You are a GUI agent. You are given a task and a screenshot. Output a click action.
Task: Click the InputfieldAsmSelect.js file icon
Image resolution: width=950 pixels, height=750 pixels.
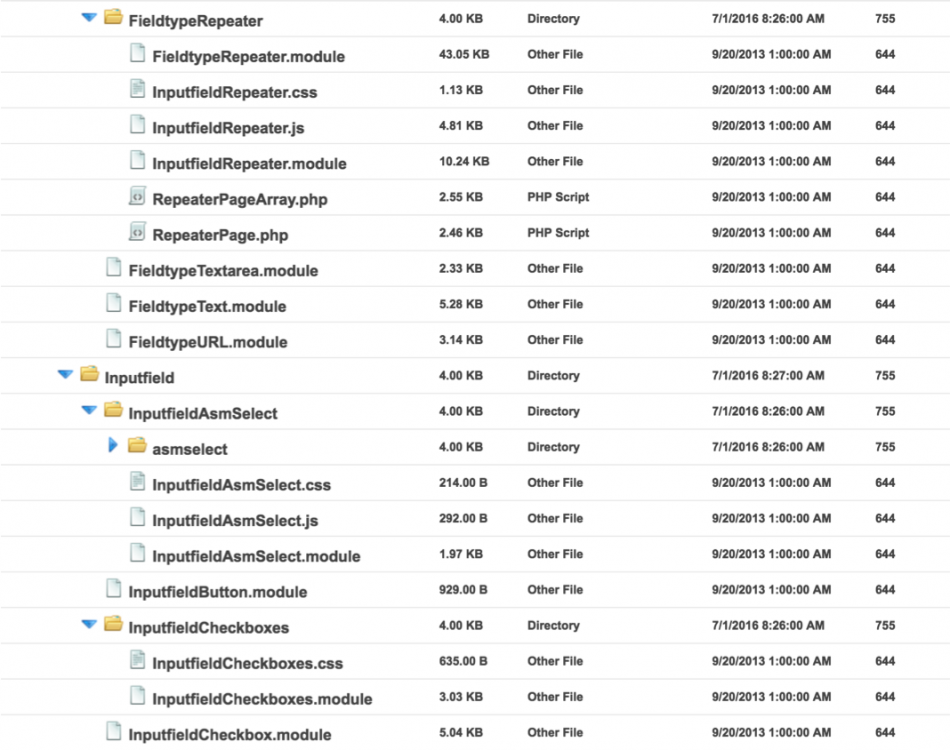click(137, 518)
